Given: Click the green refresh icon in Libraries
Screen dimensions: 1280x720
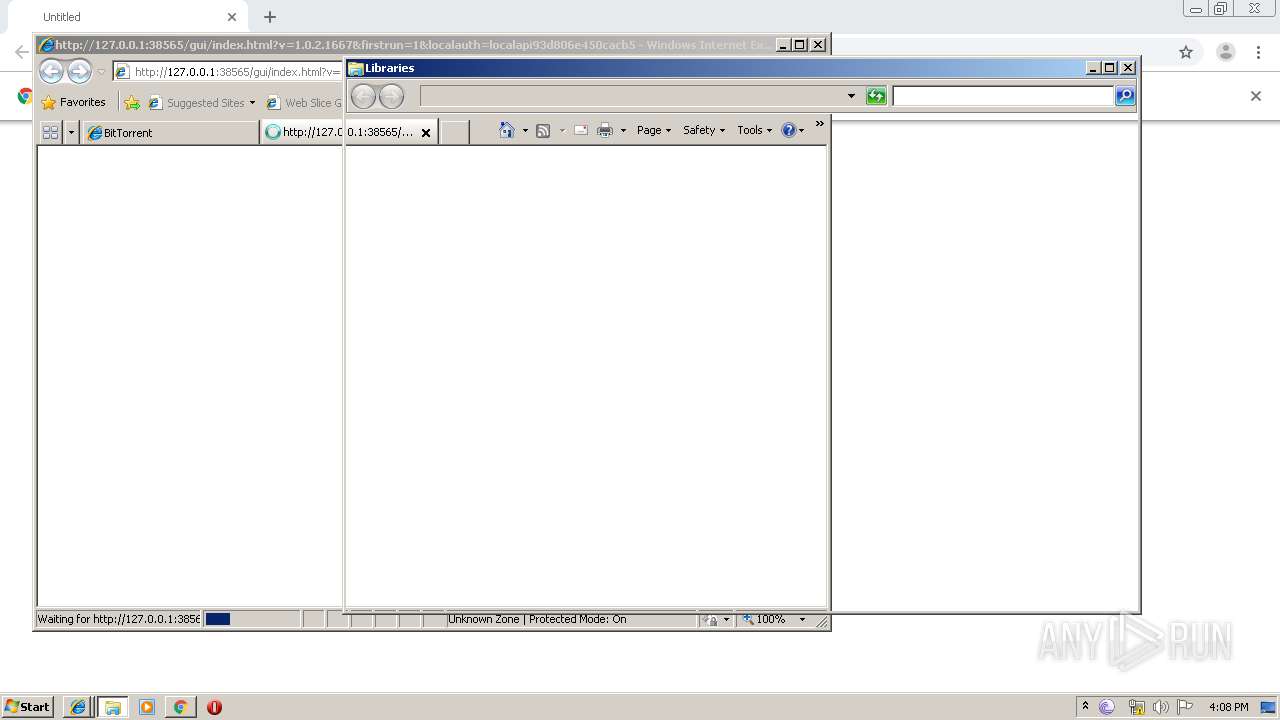Looking at the screenshot, I should (x=876, y=96).
